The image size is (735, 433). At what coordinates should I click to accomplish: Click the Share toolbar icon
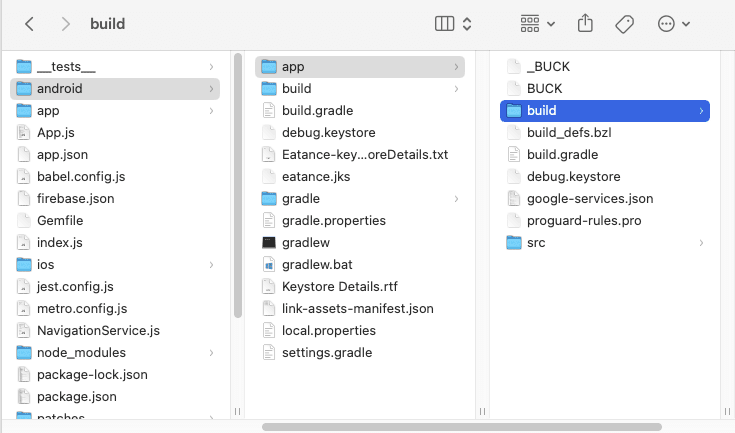[586, 23]
